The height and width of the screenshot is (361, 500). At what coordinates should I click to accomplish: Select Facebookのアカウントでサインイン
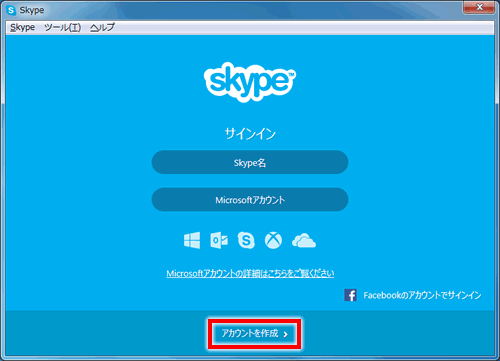point(422,295)
